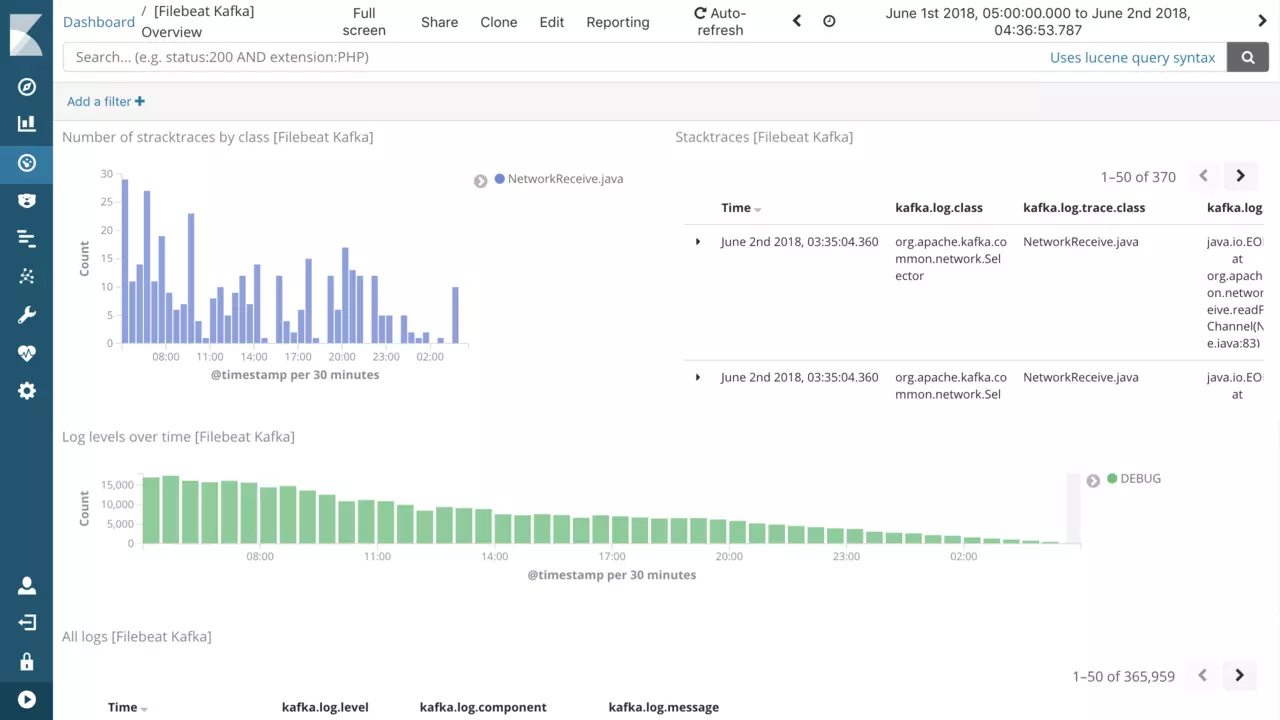Open Discover from the compass sidebar icon

[27, 87]
